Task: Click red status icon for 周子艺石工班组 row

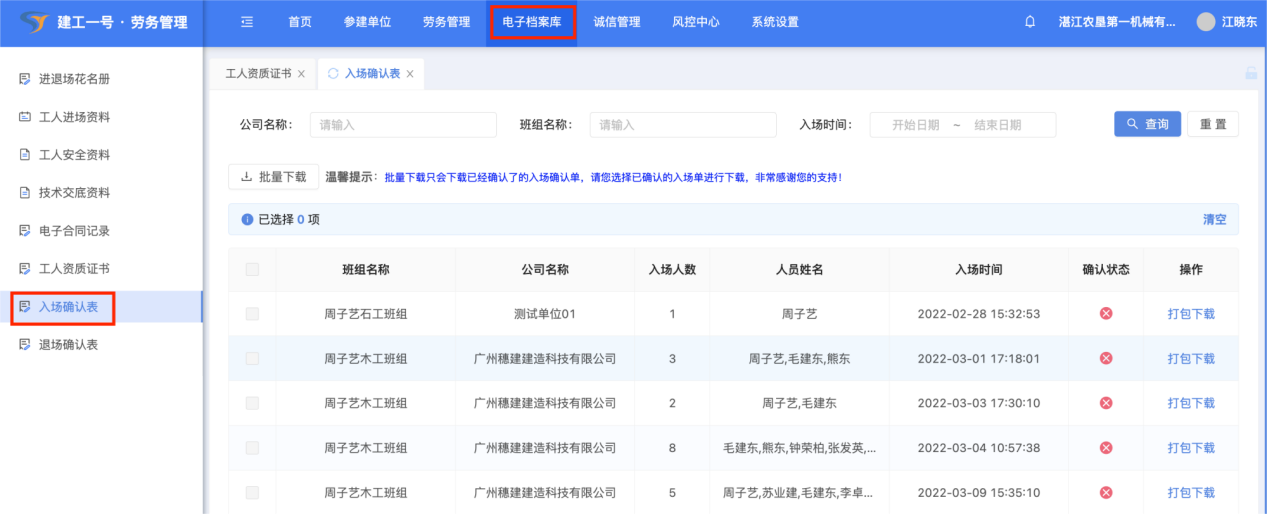Action: [x=1106, y=314]
